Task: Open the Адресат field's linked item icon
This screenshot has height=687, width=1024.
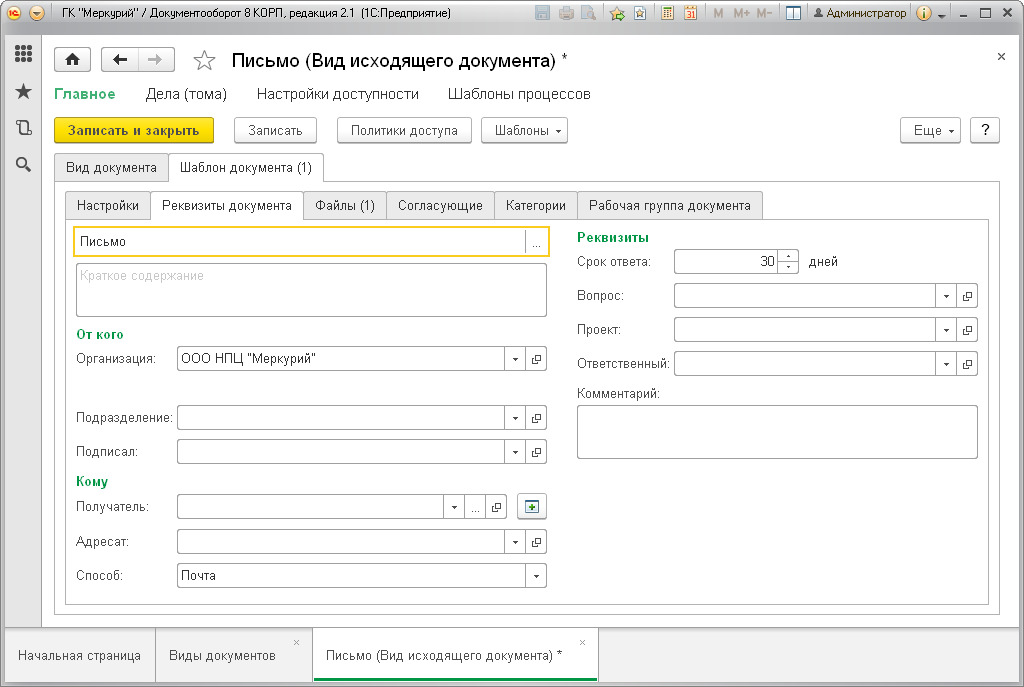Action: 536,542
